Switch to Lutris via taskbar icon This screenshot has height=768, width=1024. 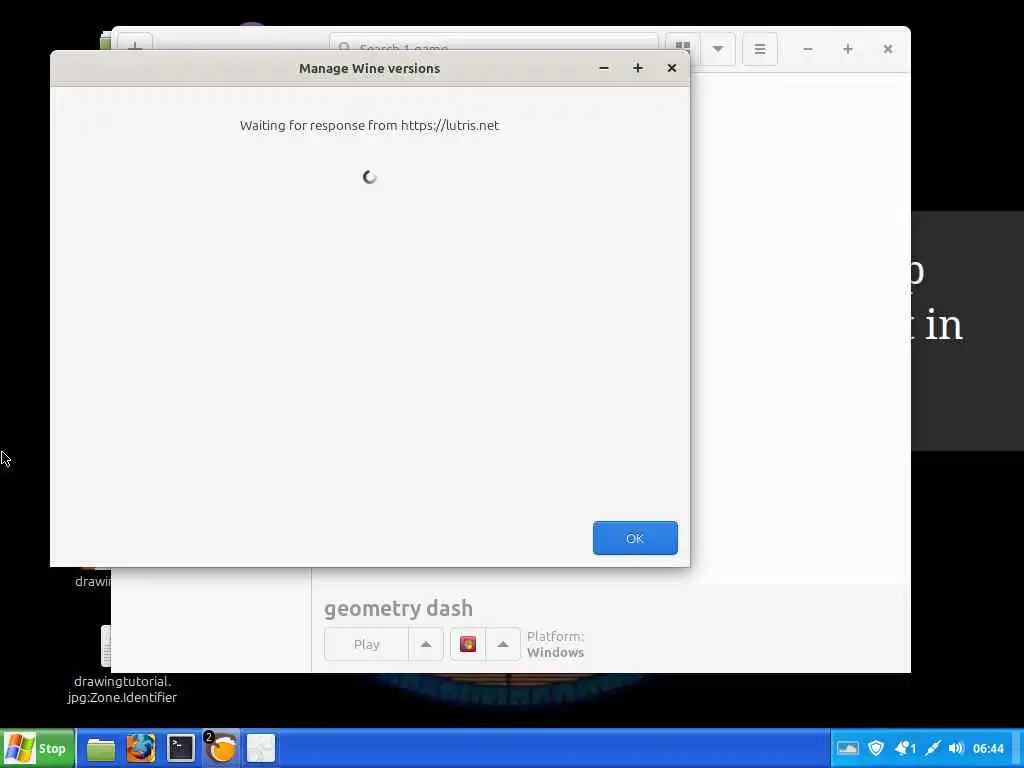click(x=221, y=748)
